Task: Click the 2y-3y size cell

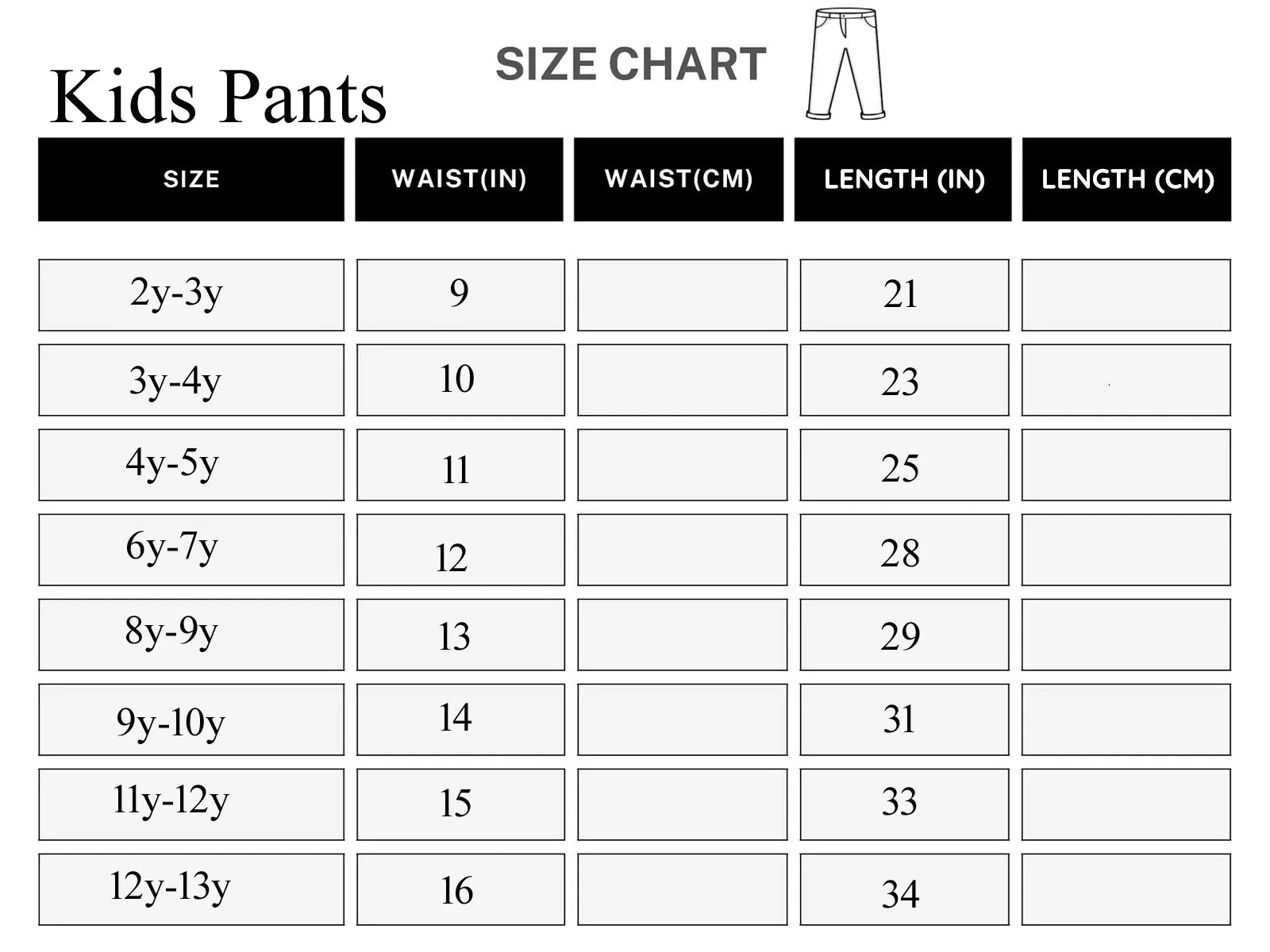Action: [191, 295]
